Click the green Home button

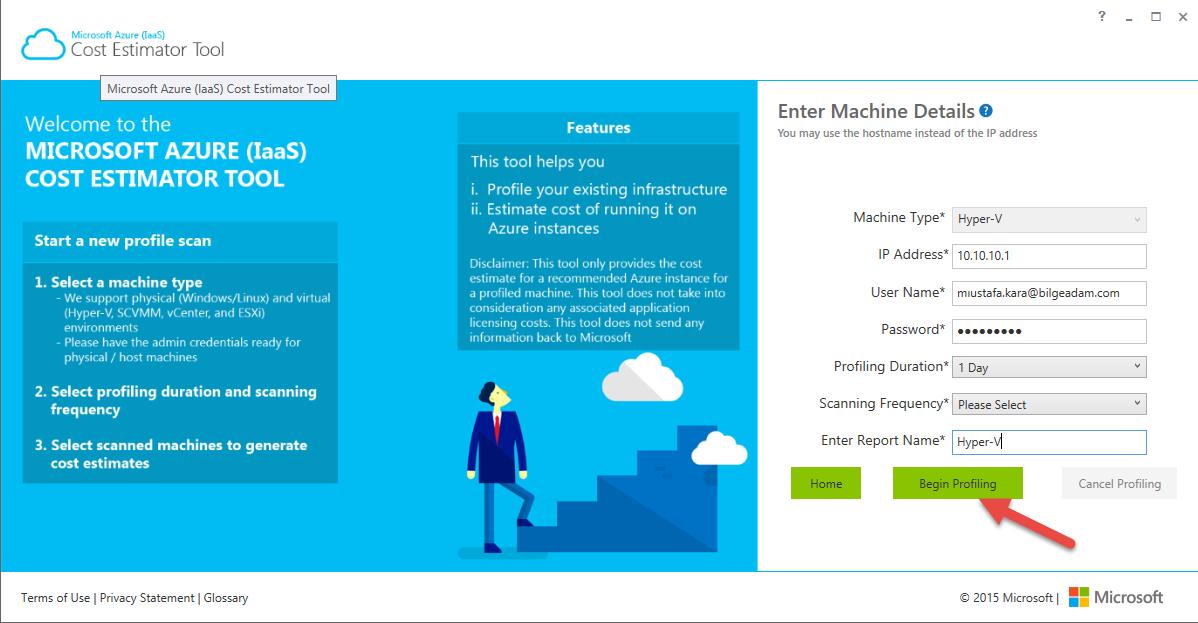[x=826, y=483]
